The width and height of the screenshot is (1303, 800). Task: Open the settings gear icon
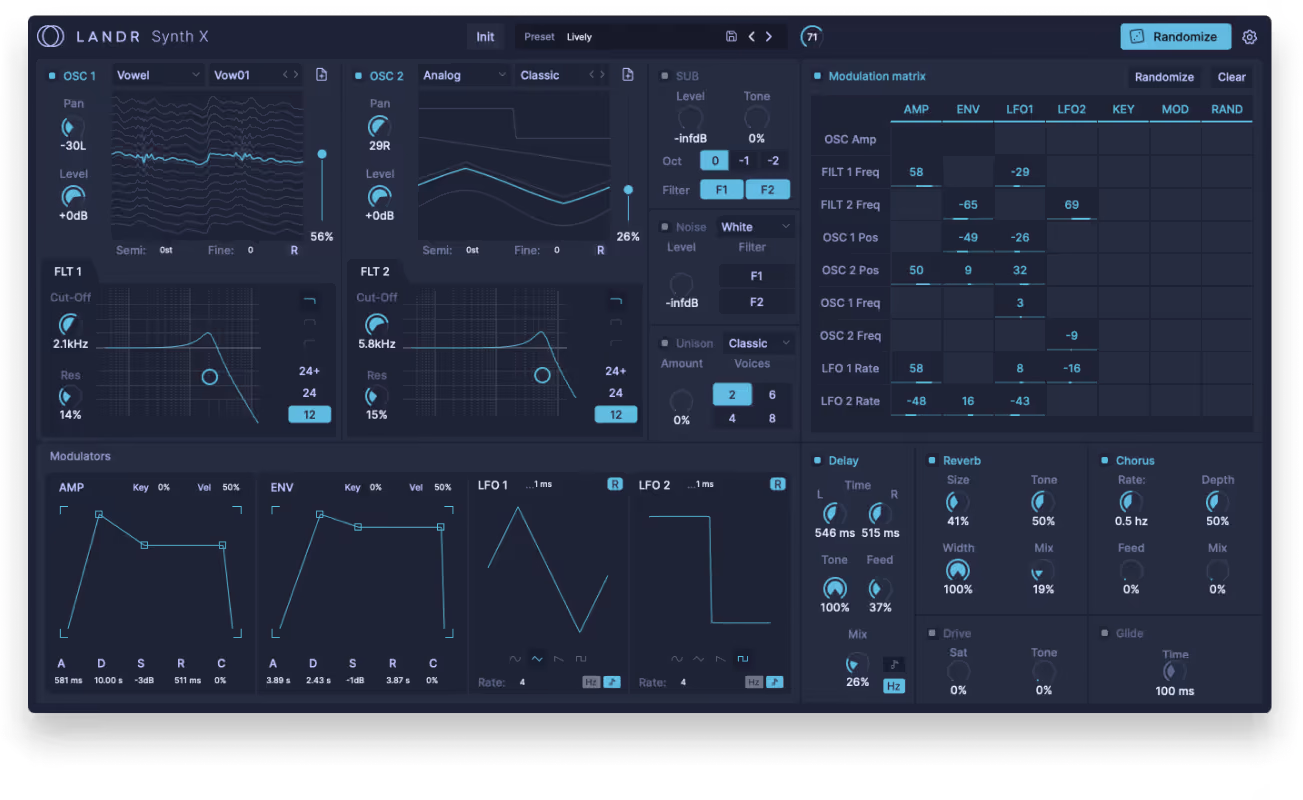tap(1249, 37)
